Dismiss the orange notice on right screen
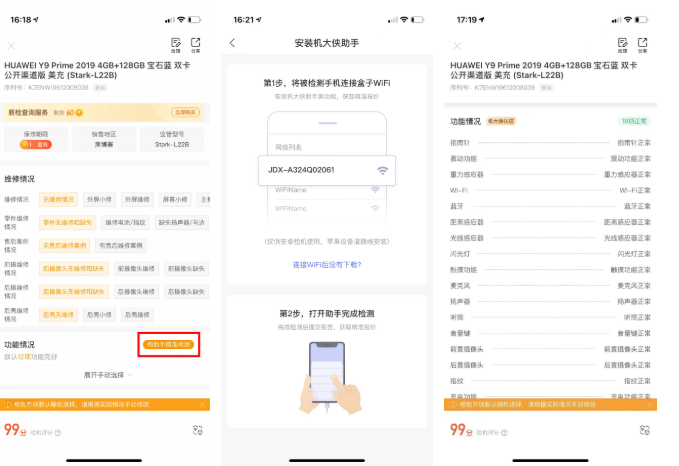Viewport: 679px width, 466px height. pos(649,404)
